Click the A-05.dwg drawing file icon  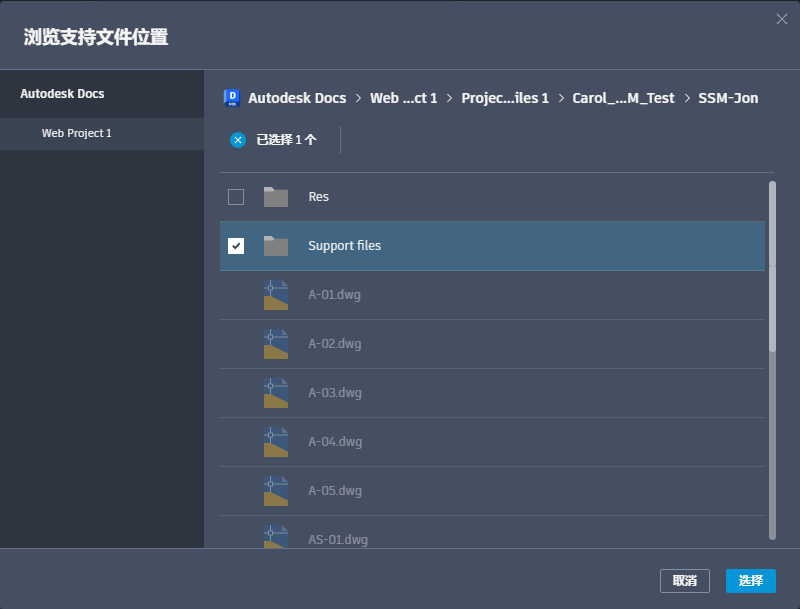276,491
